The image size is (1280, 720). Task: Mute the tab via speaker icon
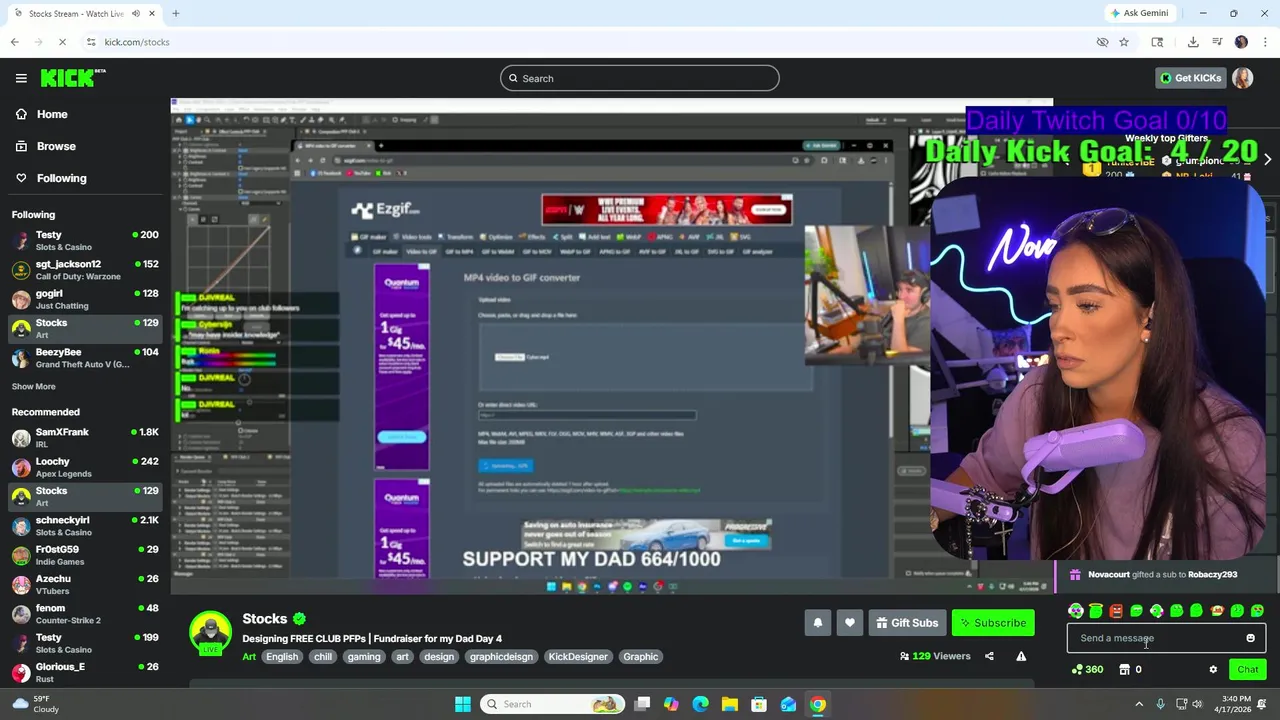click(x=136, y=13)
